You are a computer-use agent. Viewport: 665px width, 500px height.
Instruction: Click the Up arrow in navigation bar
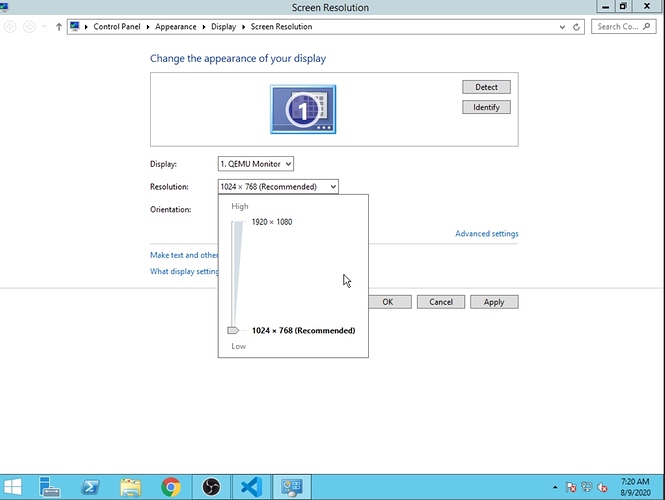pyautogui.click(x=60, y=27)
